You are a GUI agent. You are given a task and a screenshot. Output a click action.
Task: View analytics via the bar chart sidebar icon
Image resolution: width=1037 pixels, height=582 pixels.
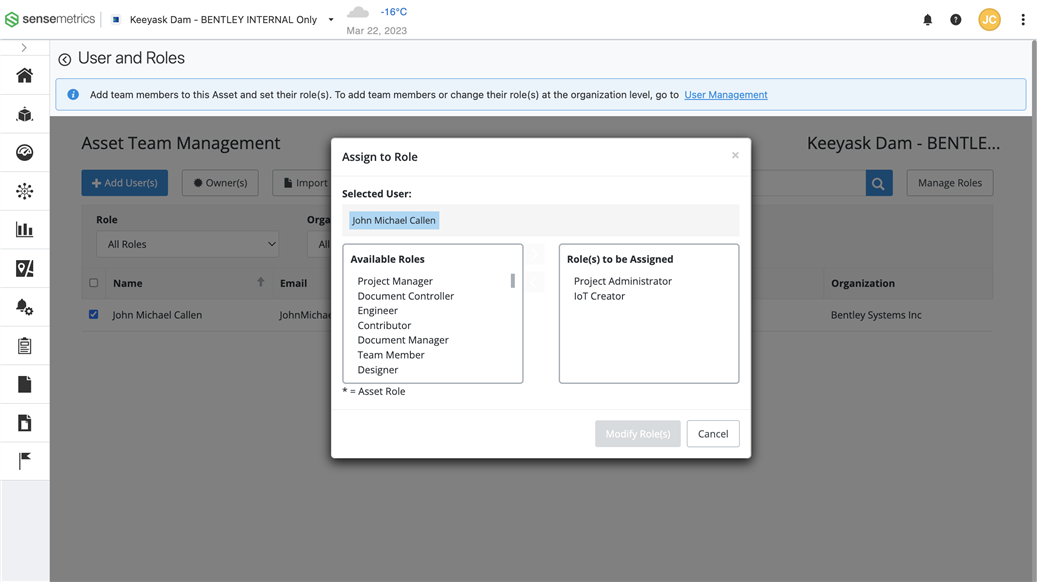point(25,227)
